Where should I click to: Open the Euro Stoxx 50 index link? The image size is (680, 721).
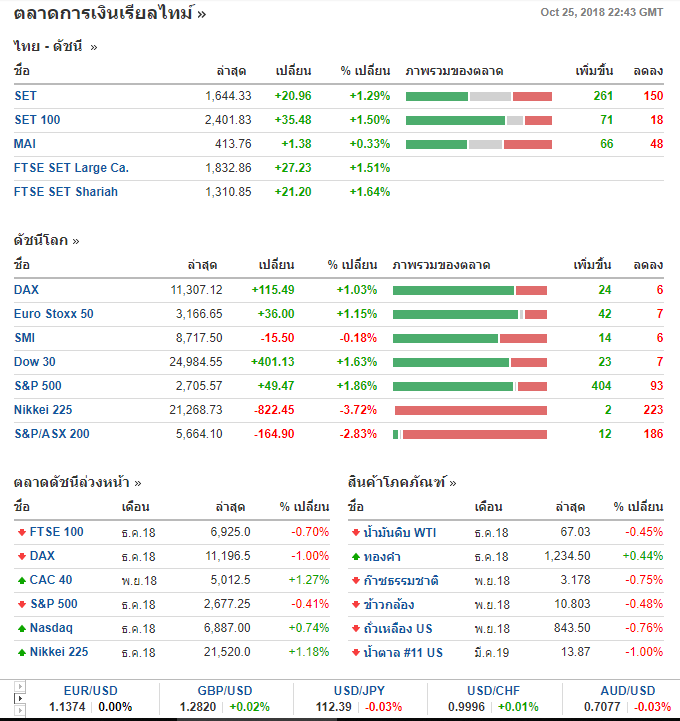tap(54, 314)
